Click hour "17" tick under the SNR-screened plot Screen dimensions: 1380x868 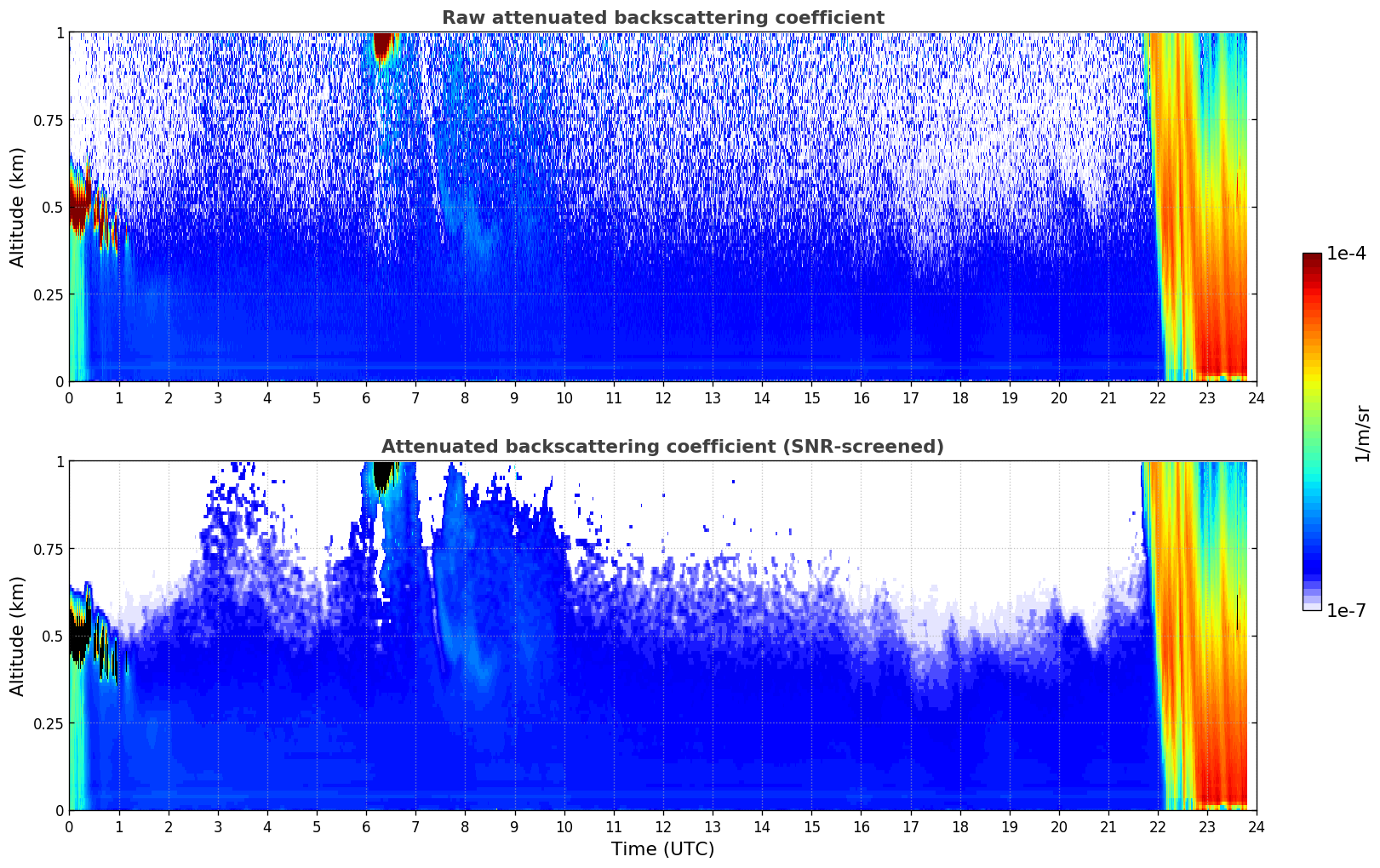point(910,826)
